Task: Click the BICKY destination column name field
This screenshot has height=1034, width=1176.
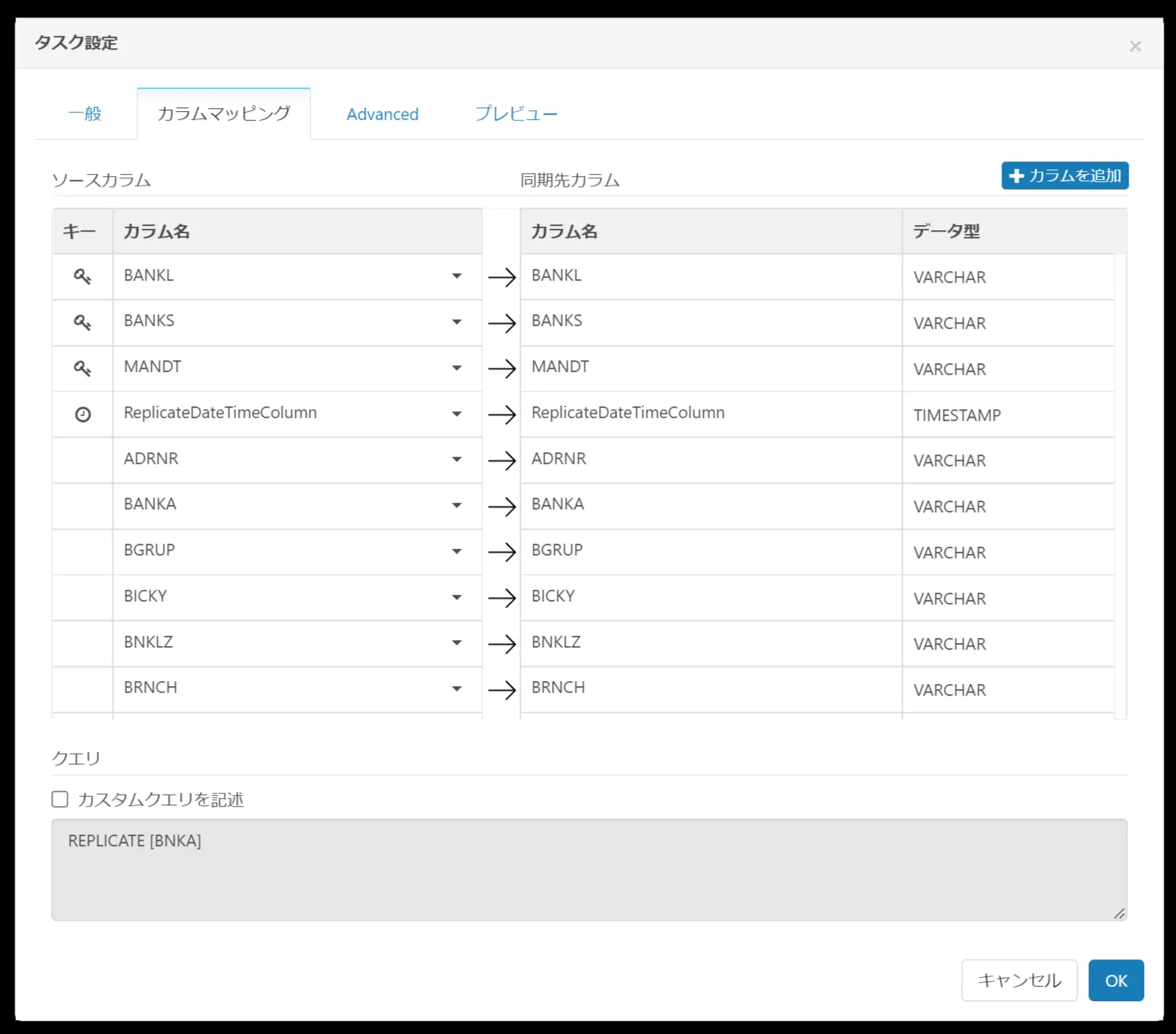Action: 711,597
